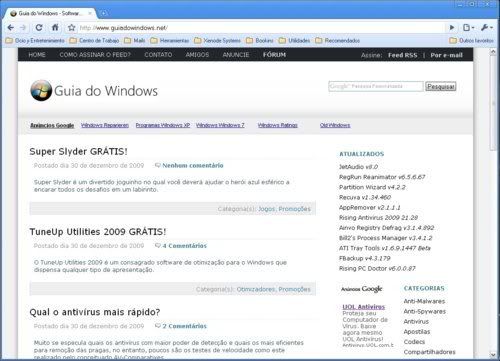Open the ANUNCIE menu item

tap(236, 55)
